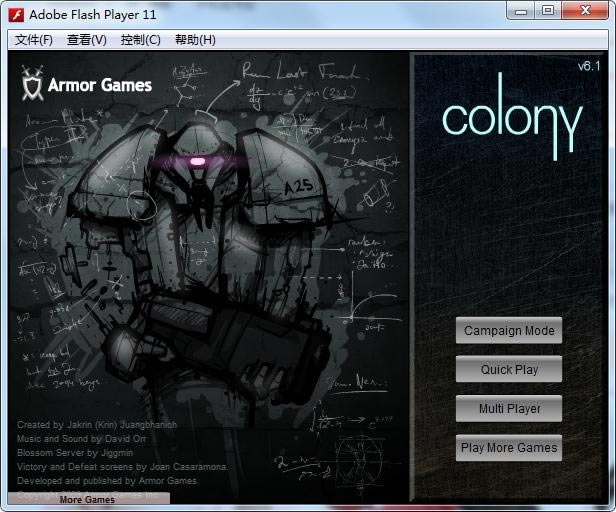Viewport: 616px width, 512px height.
Task: Select the Multi Player button
Action: [x=509, y=409]
